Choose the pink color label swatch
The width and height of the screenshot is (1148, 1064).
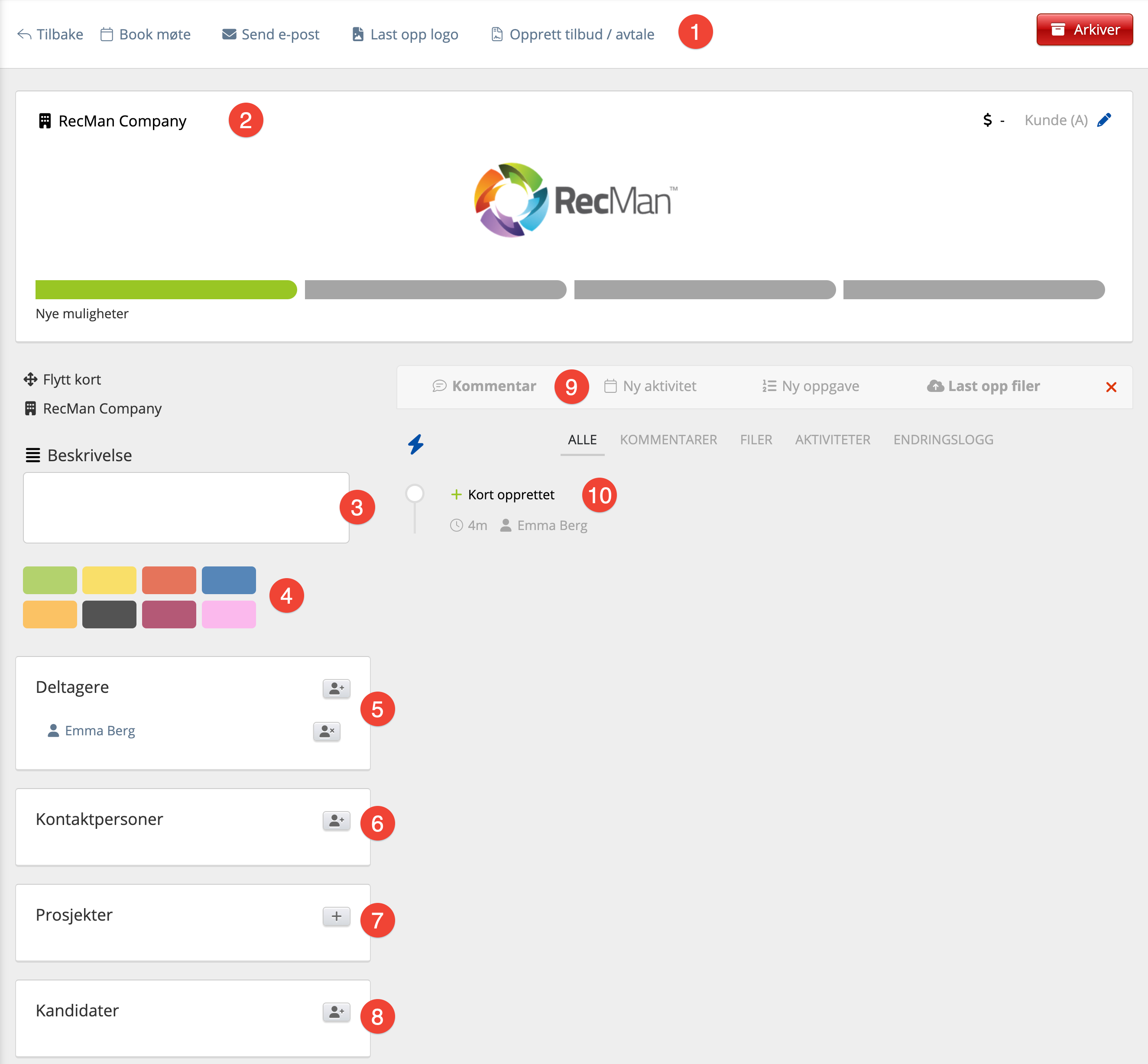229,614
